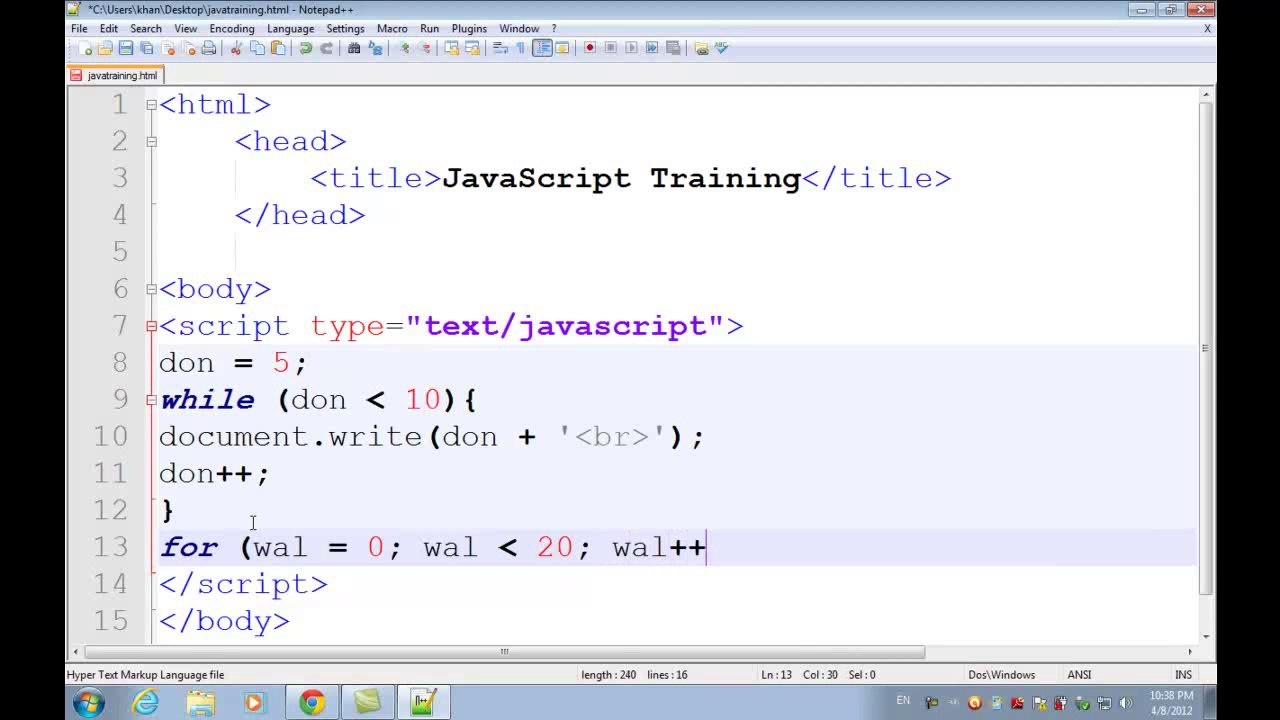Click the horizontal scrollbar right arrow
This screenshot has height=720, width=1280.
[x=1189, y=652]
